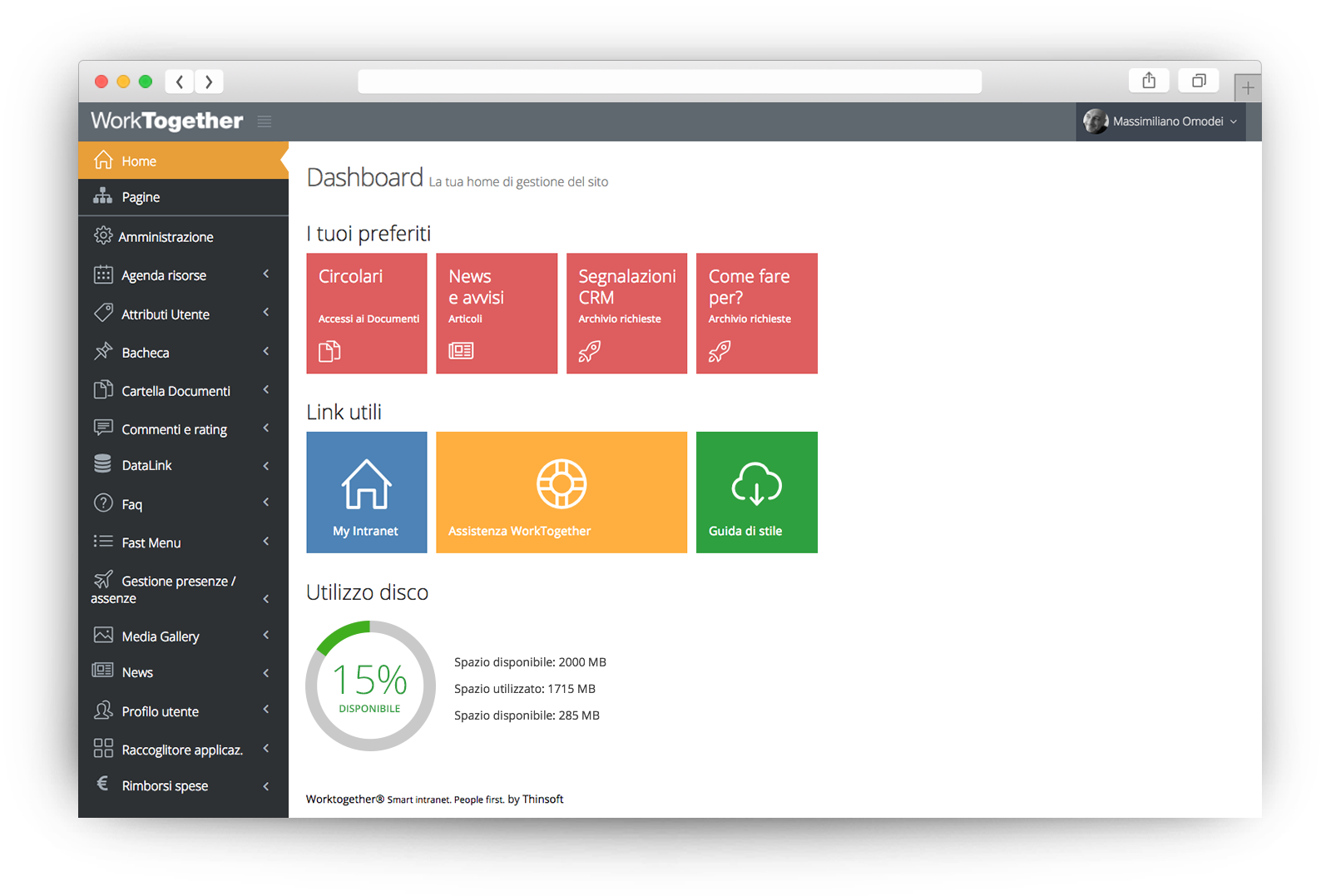Open Assistenza WorkTogether link label

coord(519,531)
